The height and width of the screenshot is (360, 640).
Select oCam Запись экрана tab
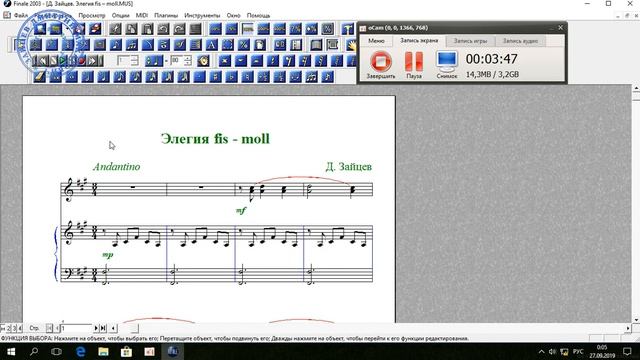pyautogui.click(x=419, y=41)
